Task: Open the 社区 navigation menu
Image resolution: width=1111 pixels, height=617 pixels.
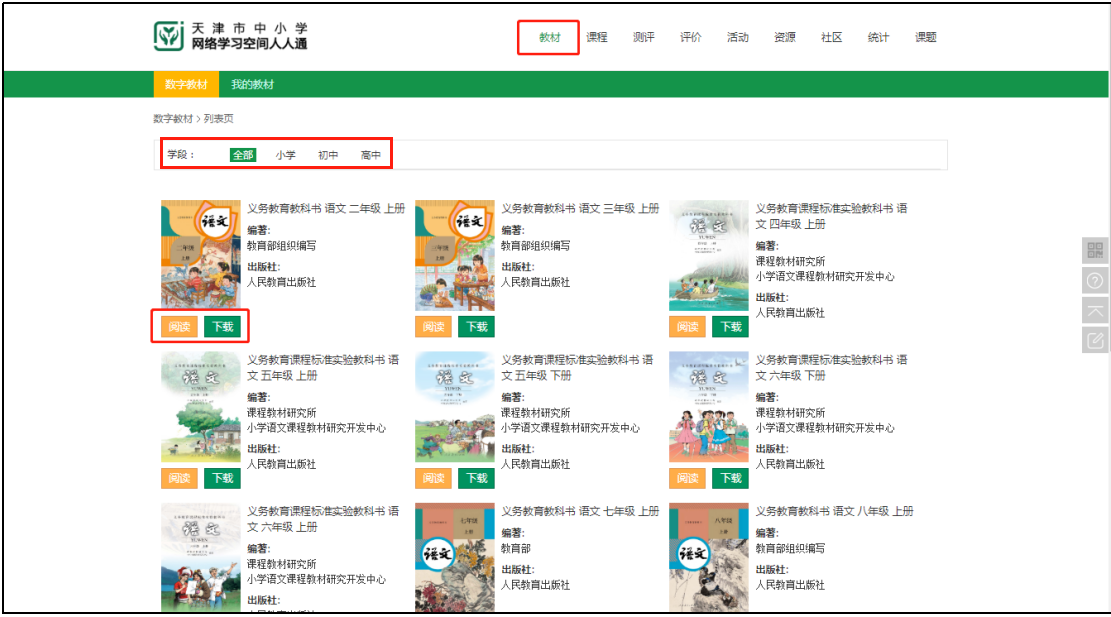Action: [832, 38]
